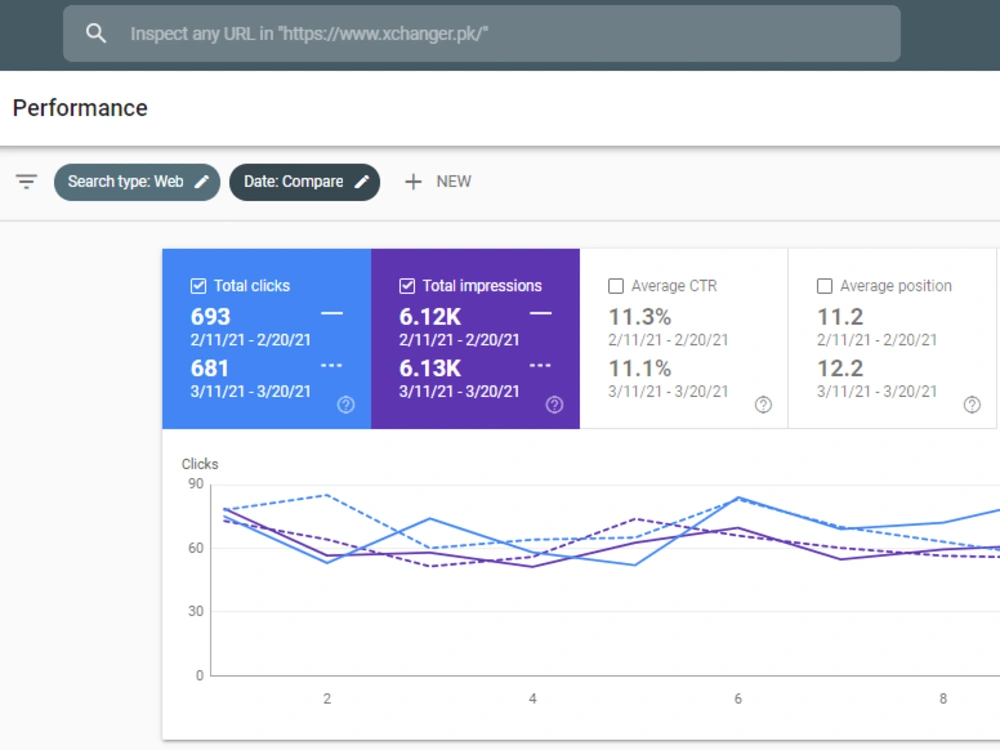Edit Search type pencil icon
The height and width of the screenshot is (750, 1000).
202,182
